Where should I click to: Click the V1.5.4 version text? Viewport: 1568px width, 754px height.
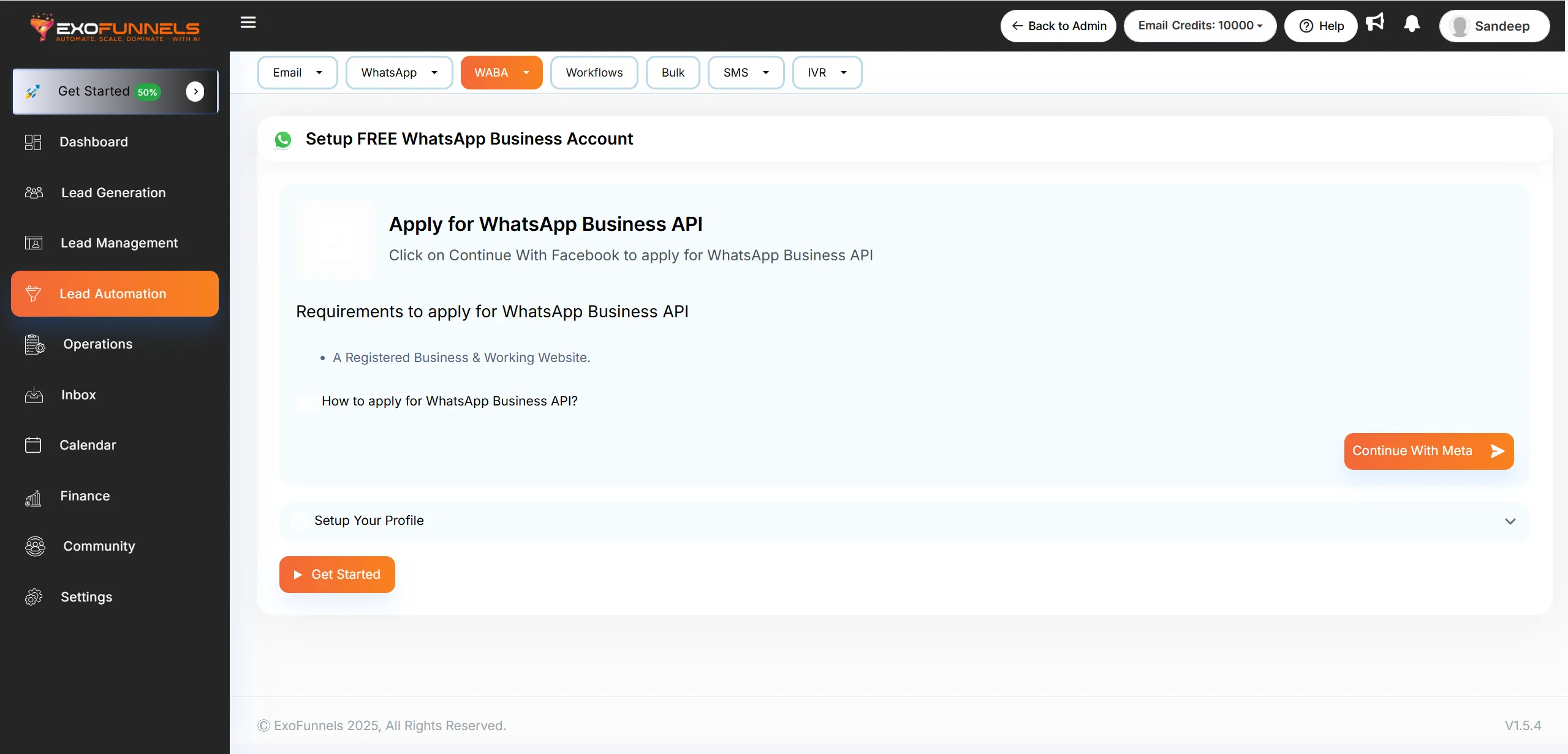click(x=1523, y=726)
